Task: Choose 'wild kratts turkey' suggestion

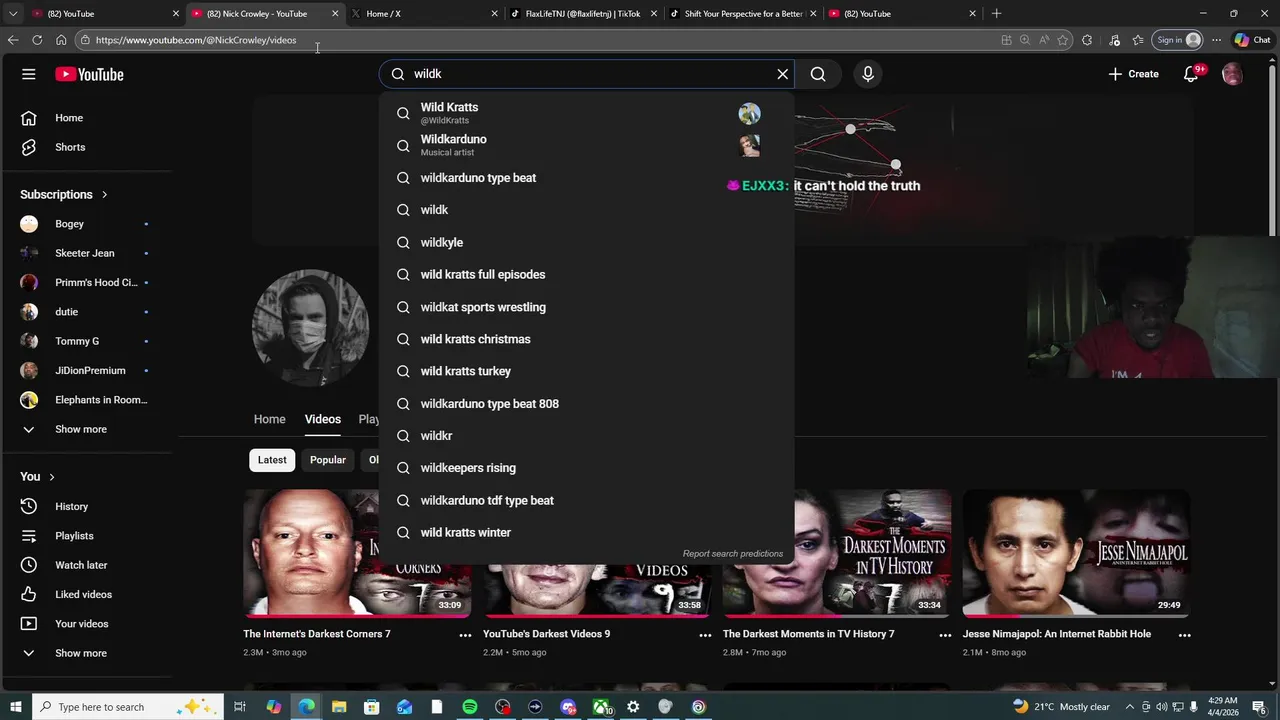Action: coord(587,371)
